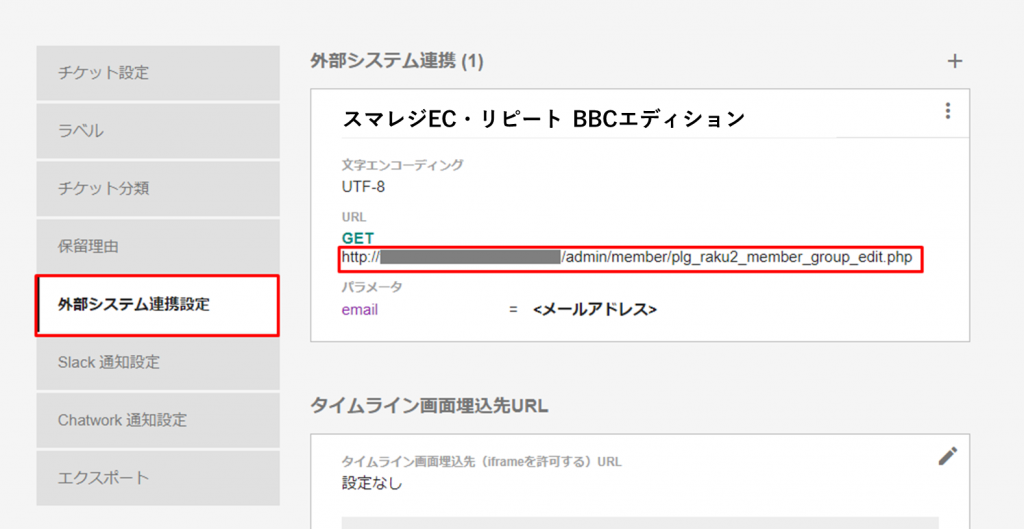
Task: Click the <メールアドレス> parameter value
Action: pyautogui.click(x=594, y=310)
